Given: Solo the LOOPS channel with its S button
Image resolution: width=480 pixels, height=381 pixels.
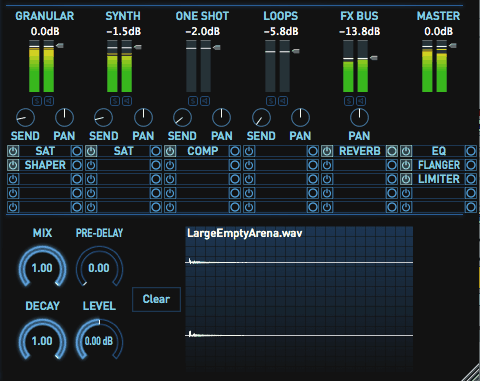Looking at the screenshot, I should tap(271, 101).
